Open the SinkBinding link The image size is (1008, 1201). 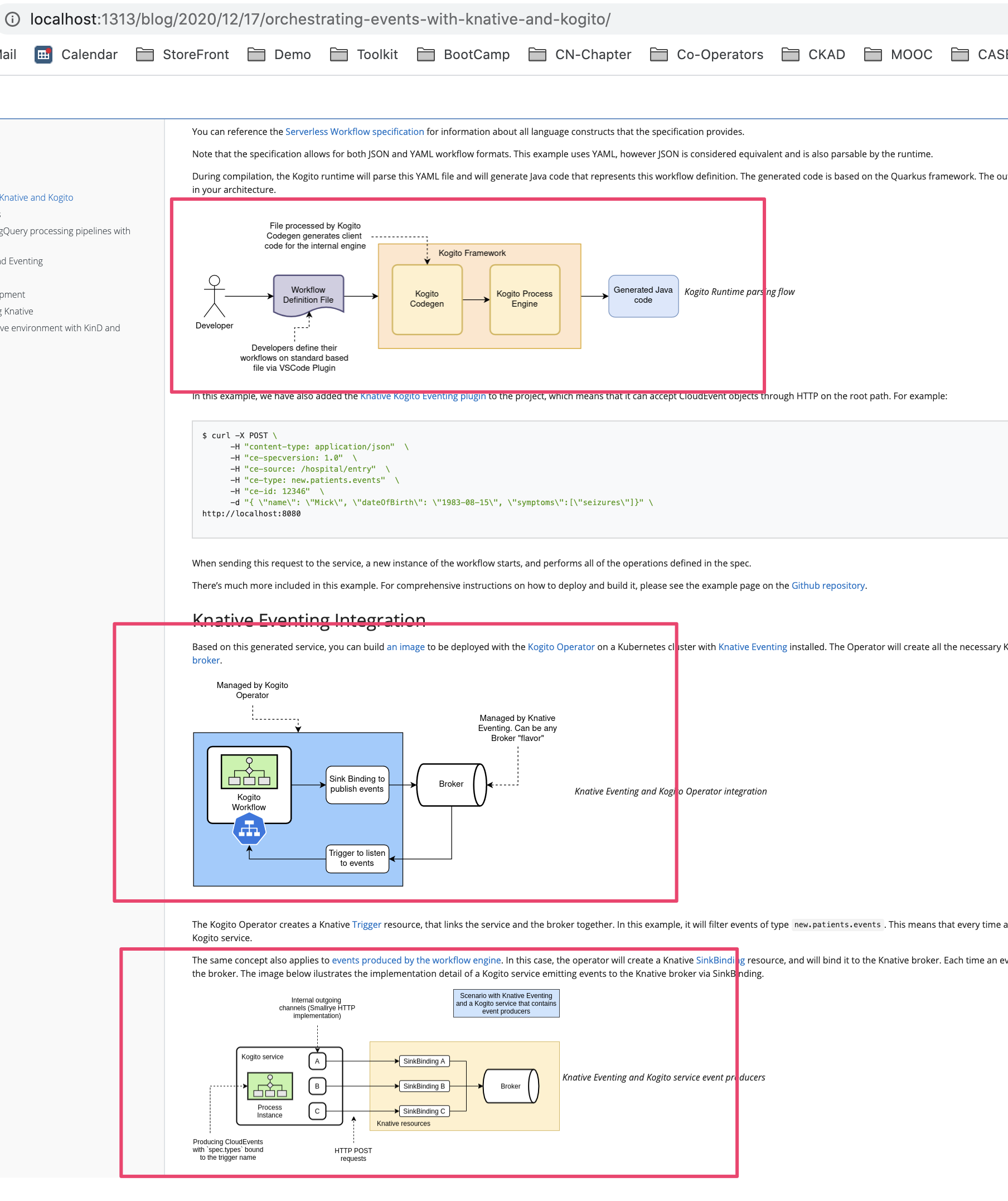[x=720, y=960]
